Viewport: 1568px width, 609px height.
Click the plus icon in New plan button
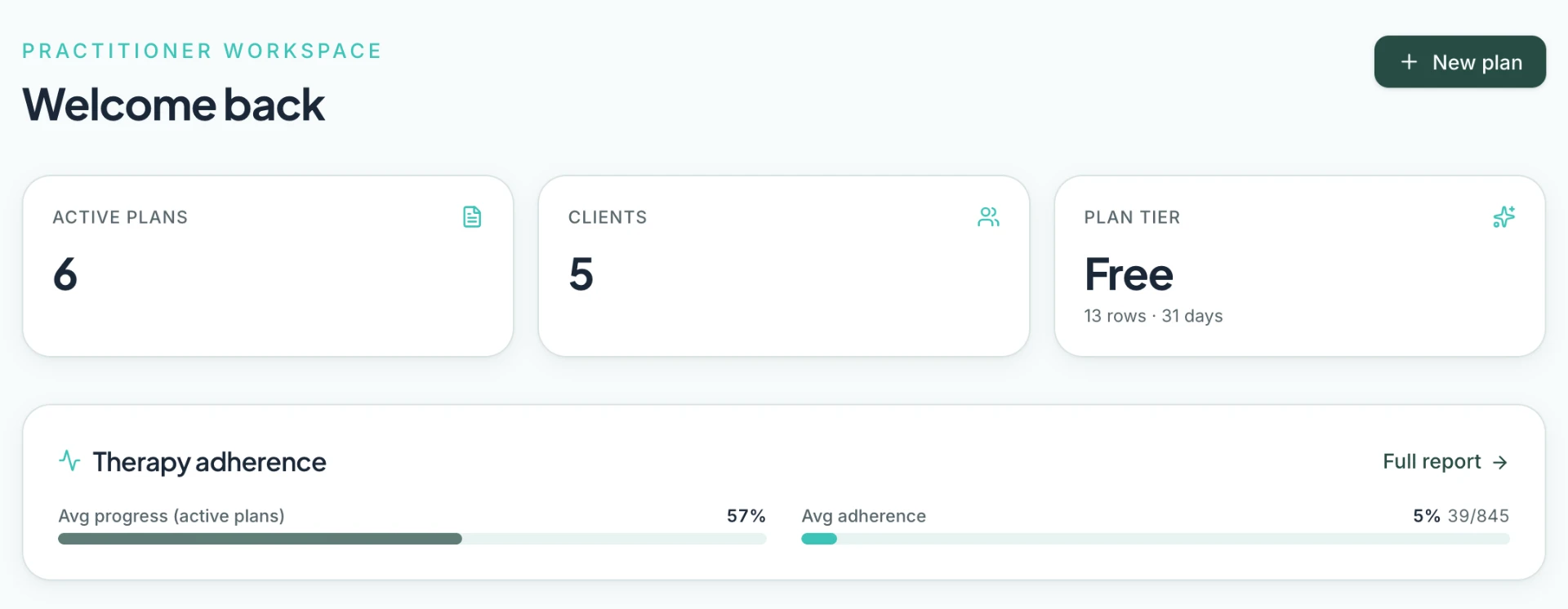pos(1409,62)
